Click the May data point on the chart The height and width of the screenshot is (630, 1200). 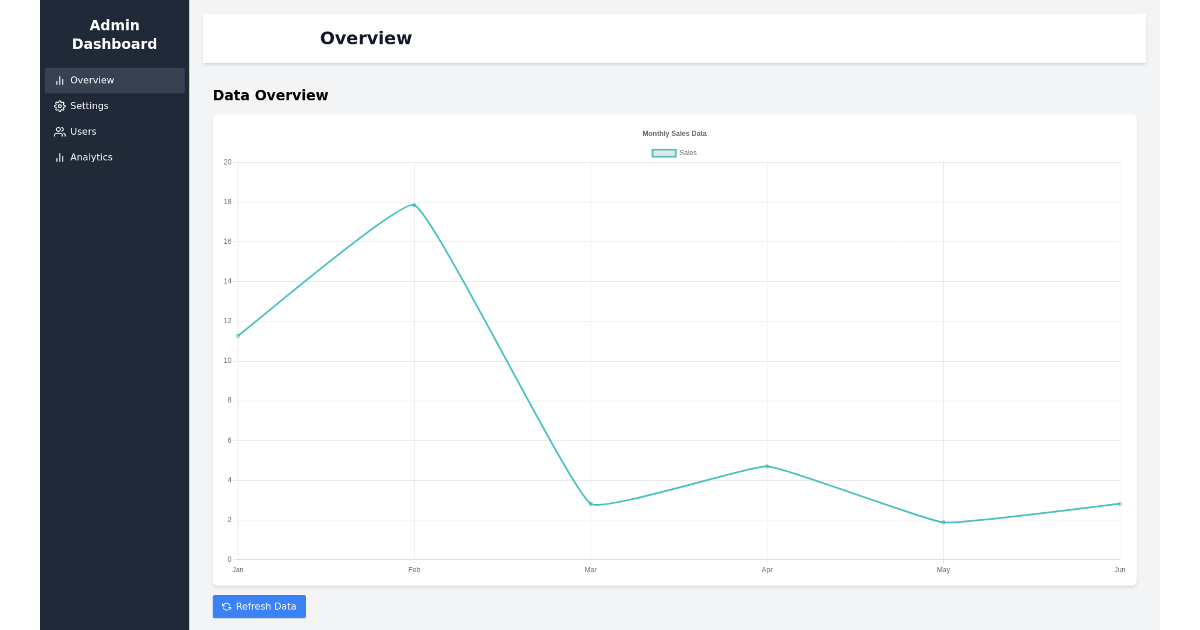[943, 522]
